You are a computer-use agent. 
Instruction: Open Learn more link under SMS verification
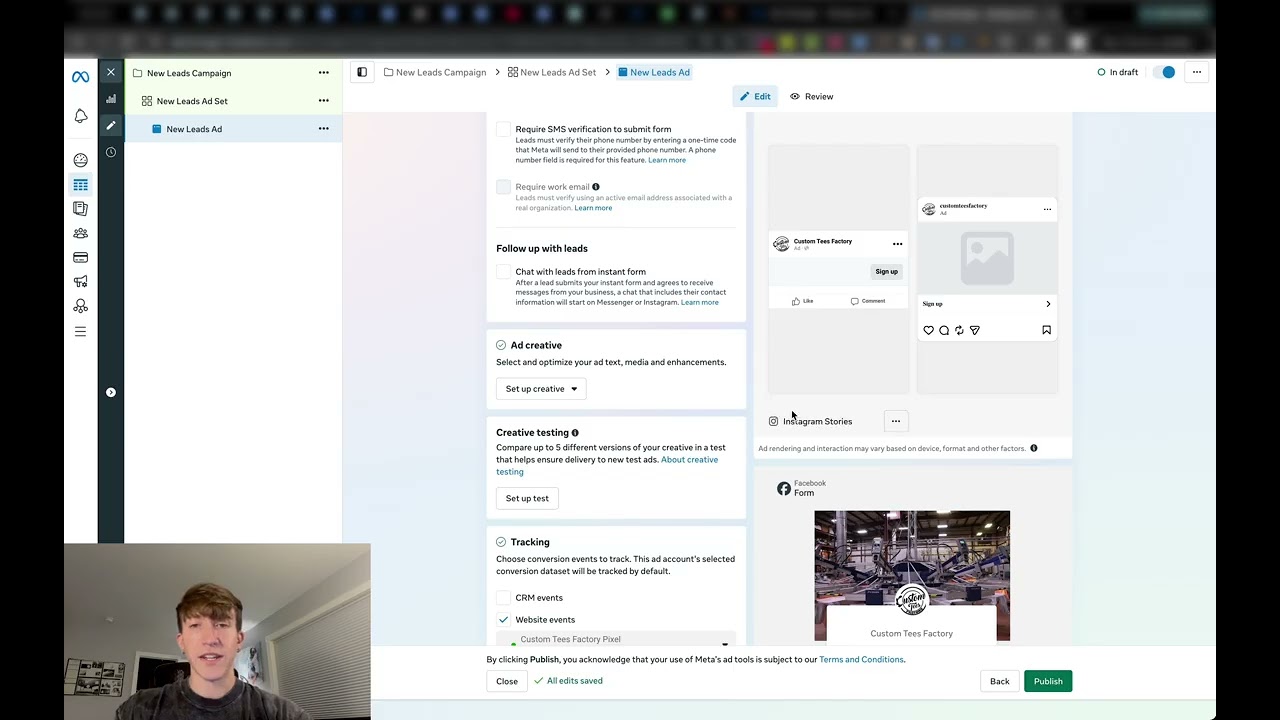(667, 160)
